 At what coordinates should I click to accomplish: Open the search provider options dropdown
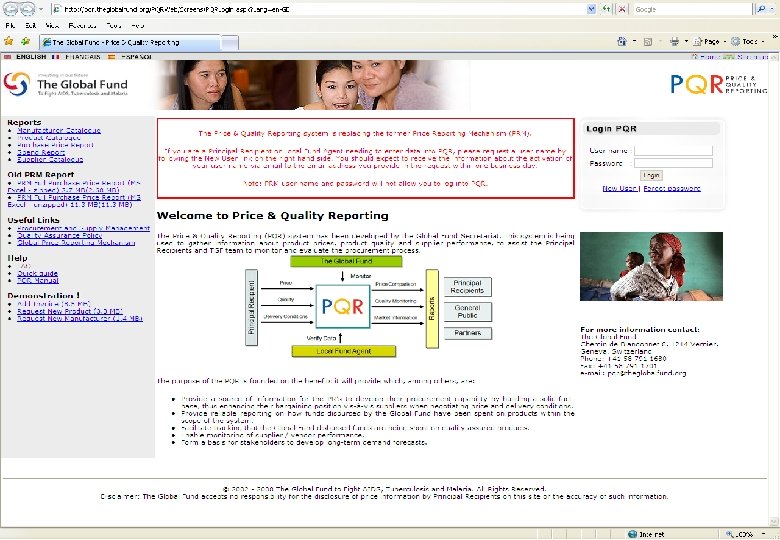(x=772, y=9)
